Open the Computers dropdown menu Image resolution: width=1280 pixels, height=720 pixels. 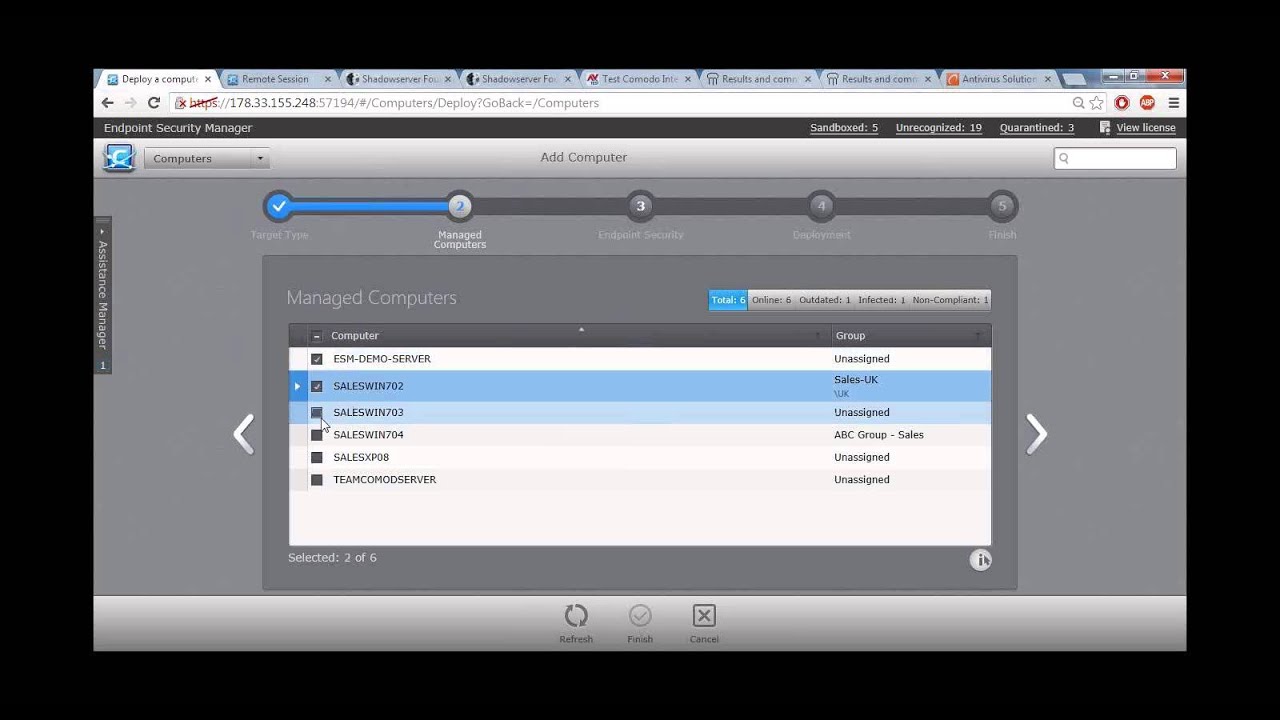coord(207,158)
